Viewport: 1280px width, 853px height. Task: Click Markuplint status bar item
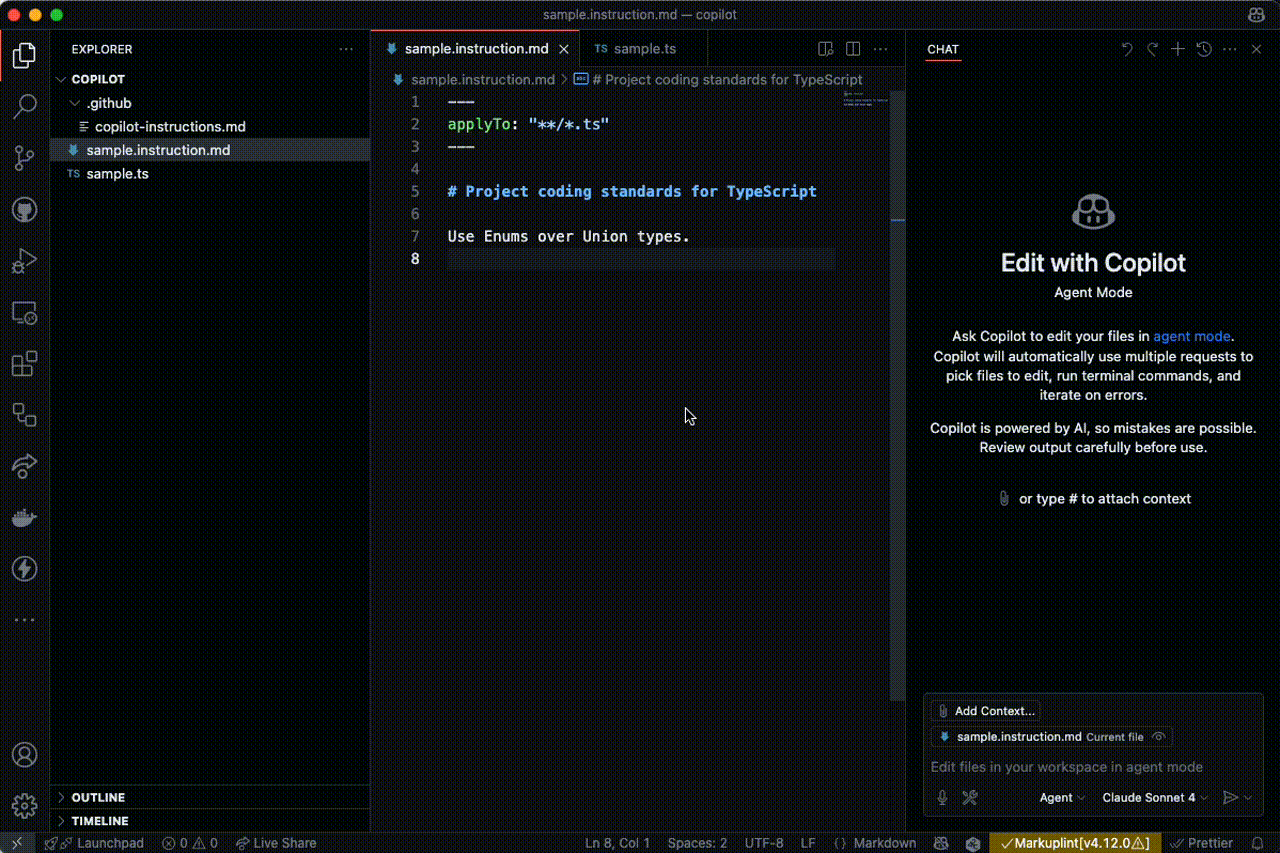point(1074,843)
